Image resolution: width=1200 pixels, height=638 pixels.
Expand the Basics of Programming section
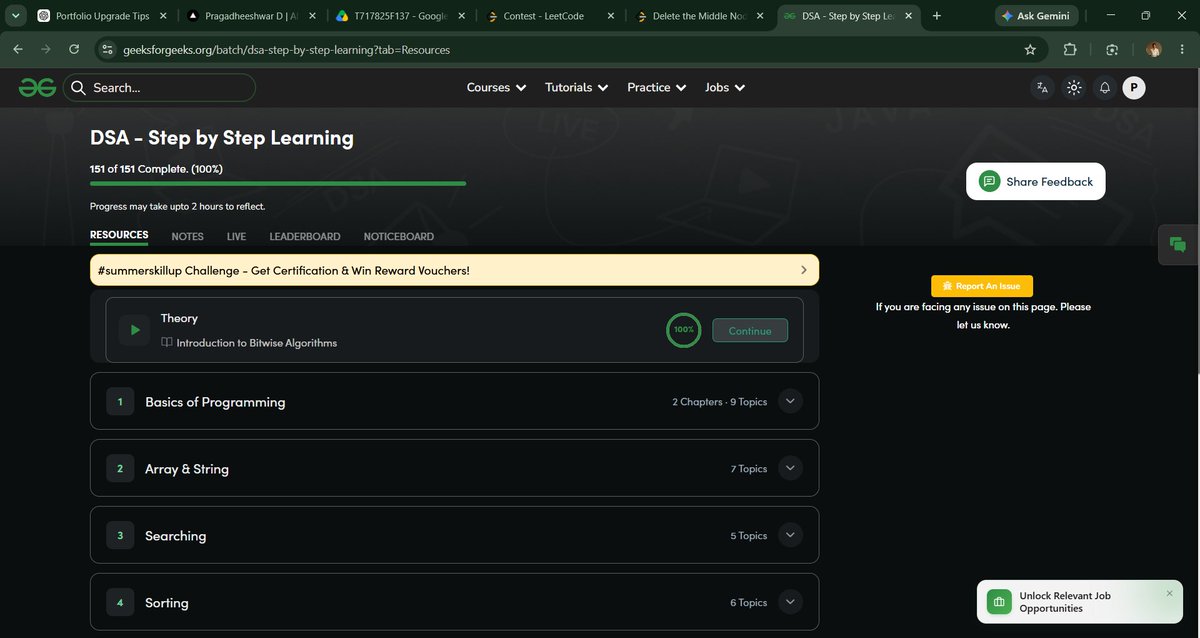click(x=790, y=401)
